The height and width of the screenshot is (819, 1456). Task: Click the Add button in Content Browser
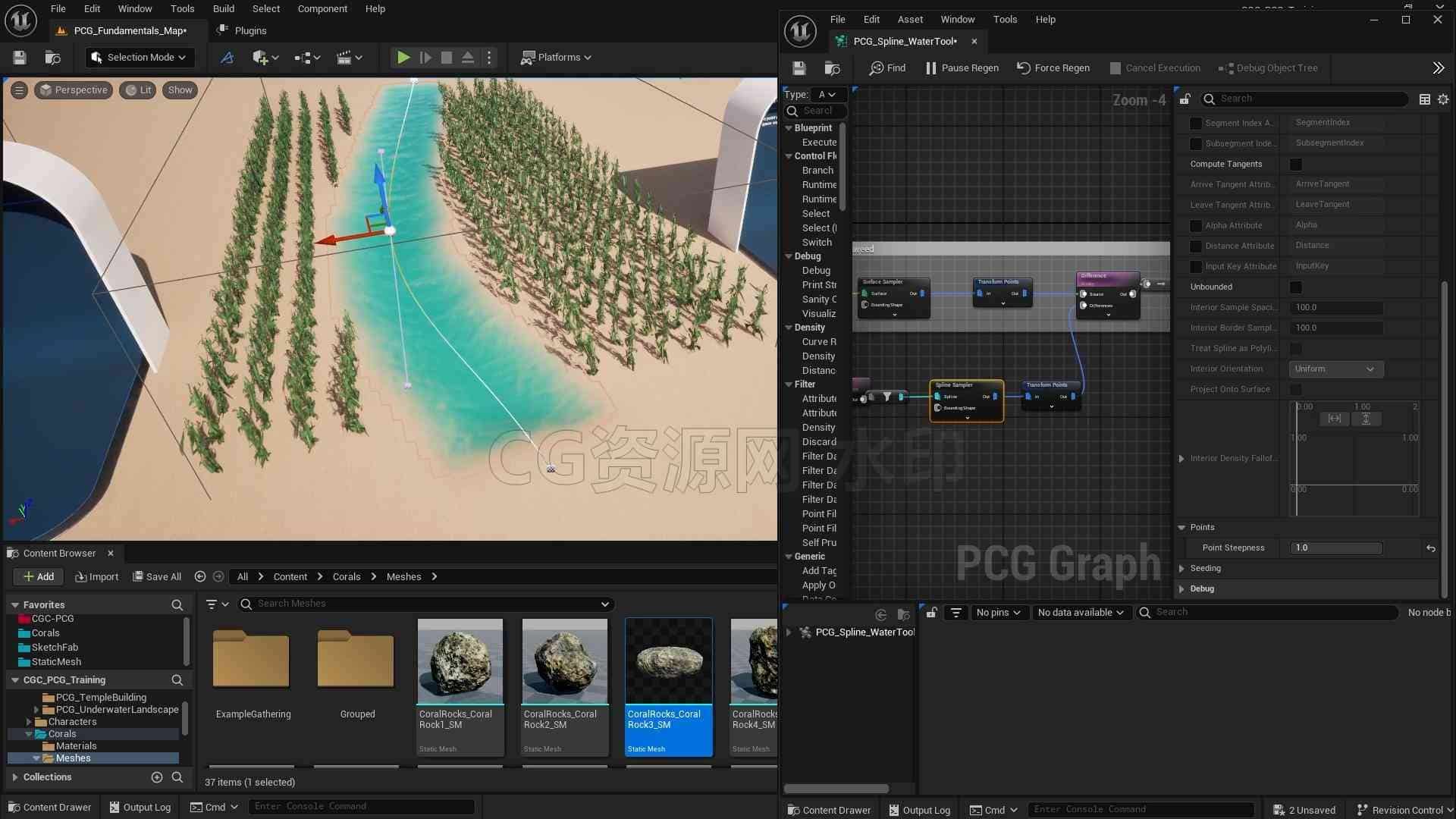[x=39, y=577]
